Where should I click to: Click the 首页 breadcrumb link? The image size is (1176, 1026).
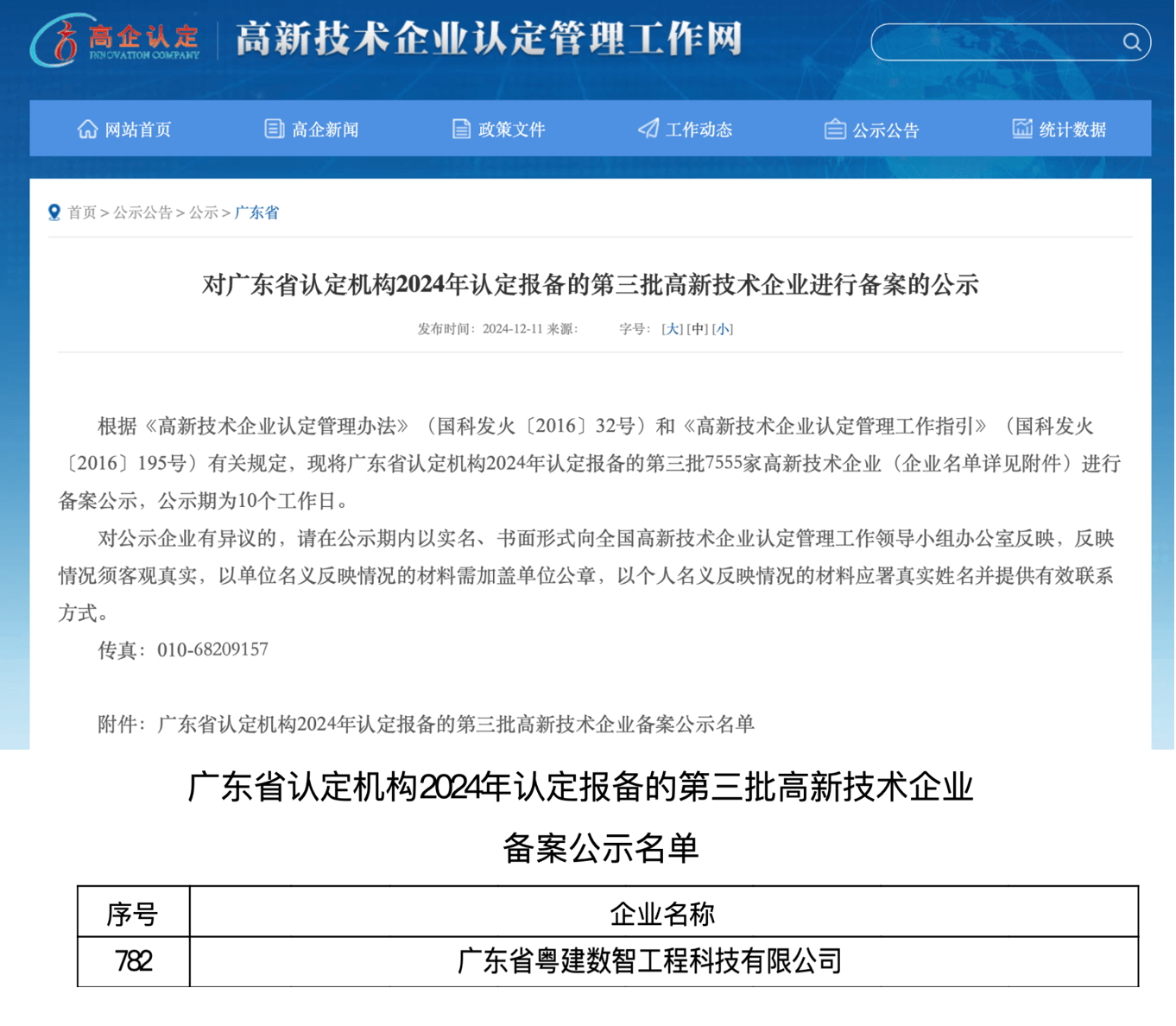tap(82, 212)
